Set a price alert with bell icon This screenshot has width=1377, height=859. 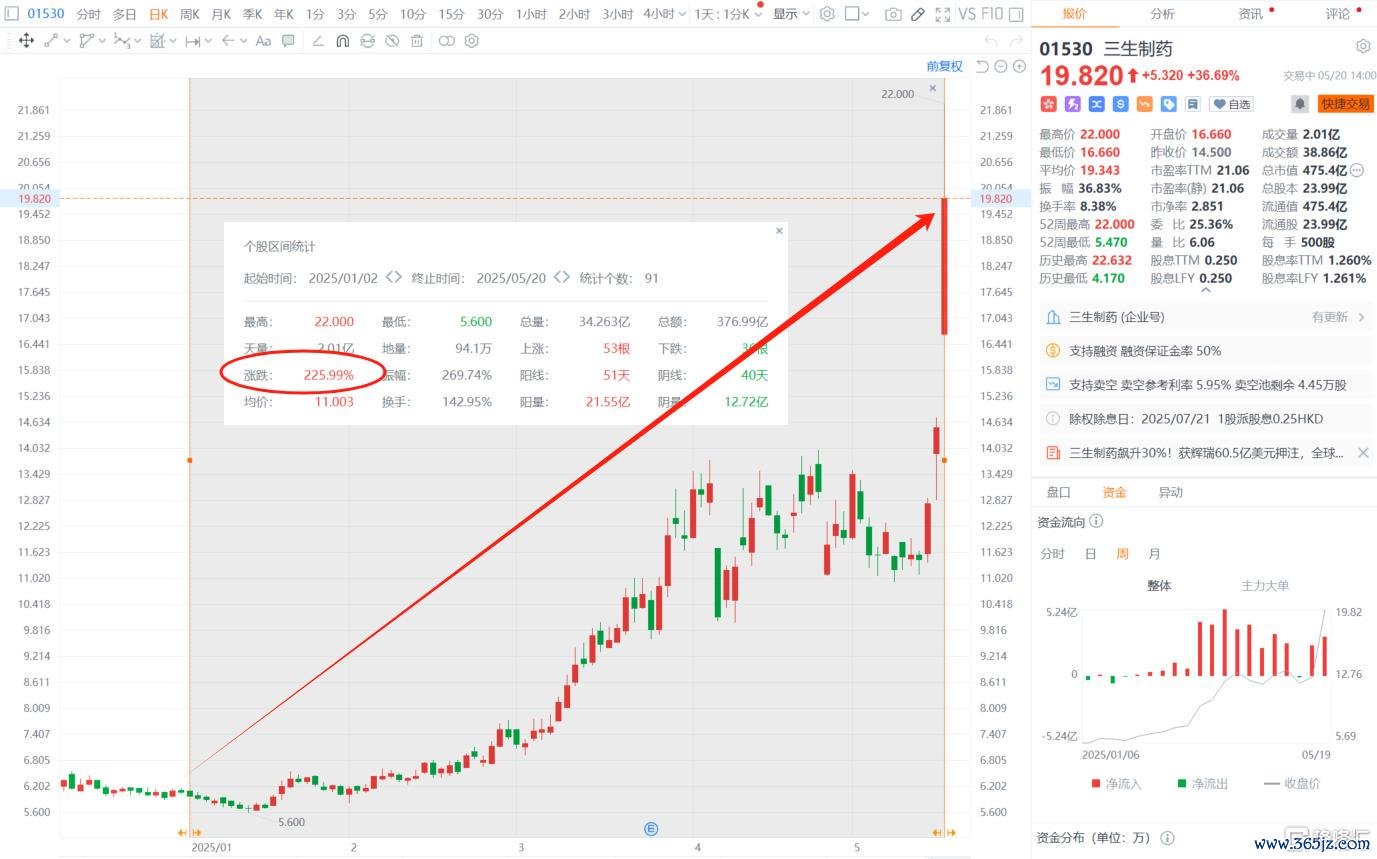click(1300, 103)
